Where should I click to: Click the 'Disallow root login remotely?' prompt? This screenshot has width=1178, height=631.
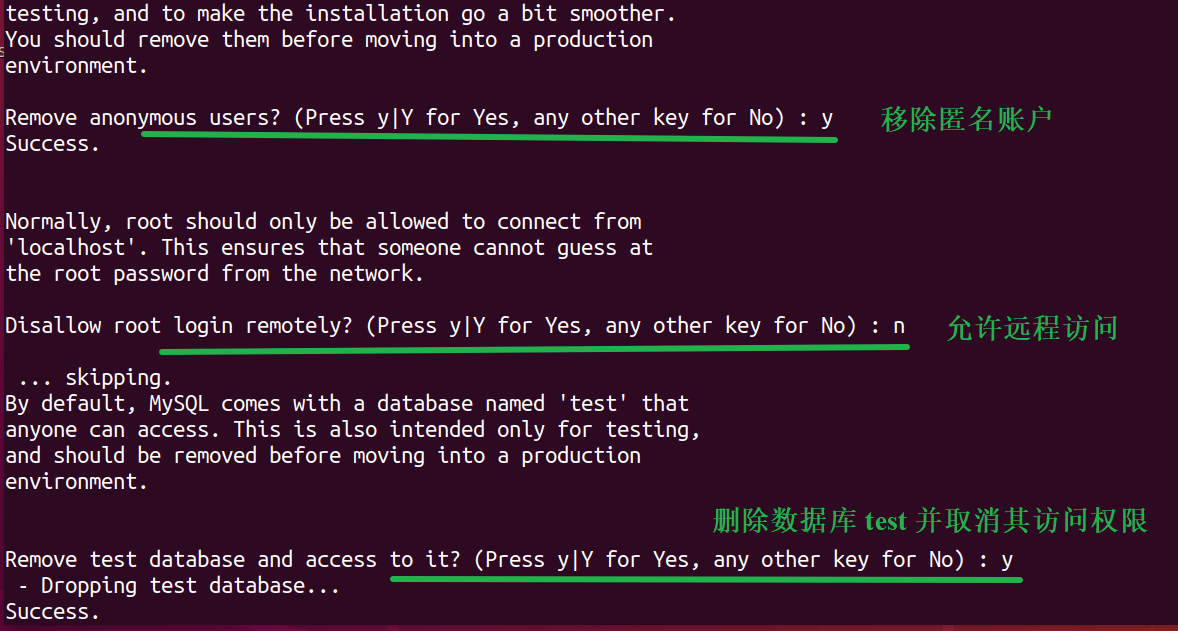point(455,326)
